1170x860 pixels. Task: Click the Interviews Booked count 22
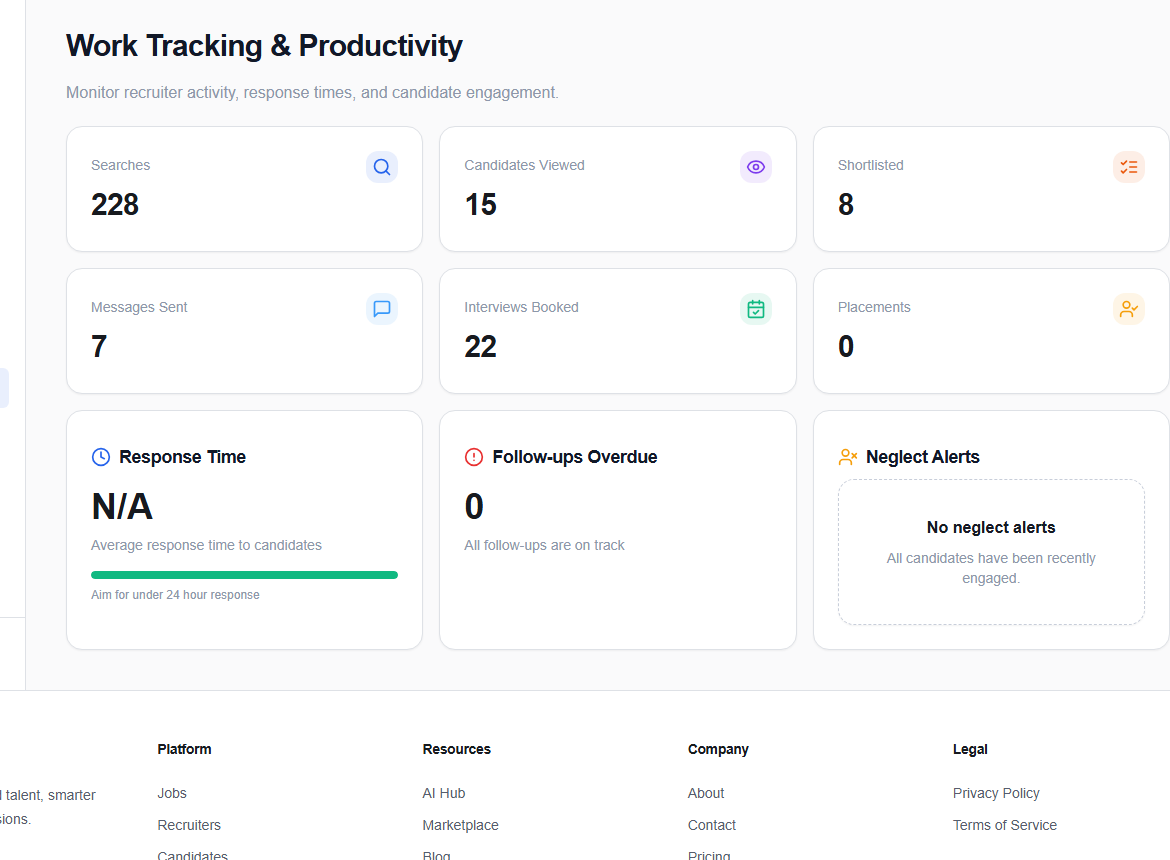point(481,346)
